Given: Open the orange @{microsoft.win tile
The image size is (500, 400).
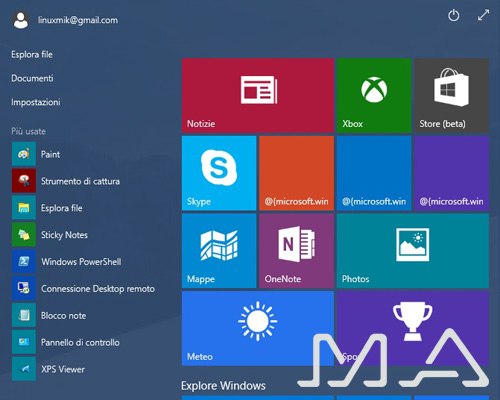Looking at the screenshot, I should [x=296, y=173].
